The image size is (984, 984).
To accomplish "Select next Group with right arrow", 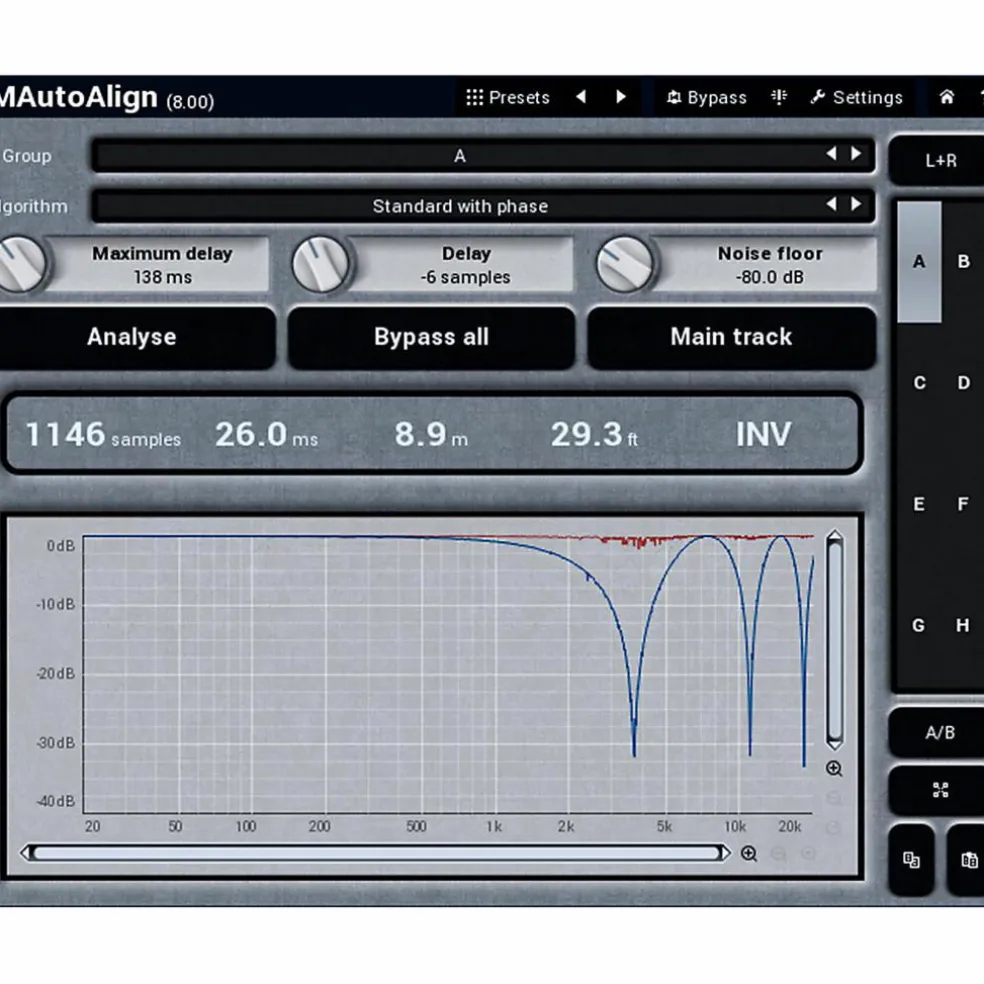I will tap(856, 154).
